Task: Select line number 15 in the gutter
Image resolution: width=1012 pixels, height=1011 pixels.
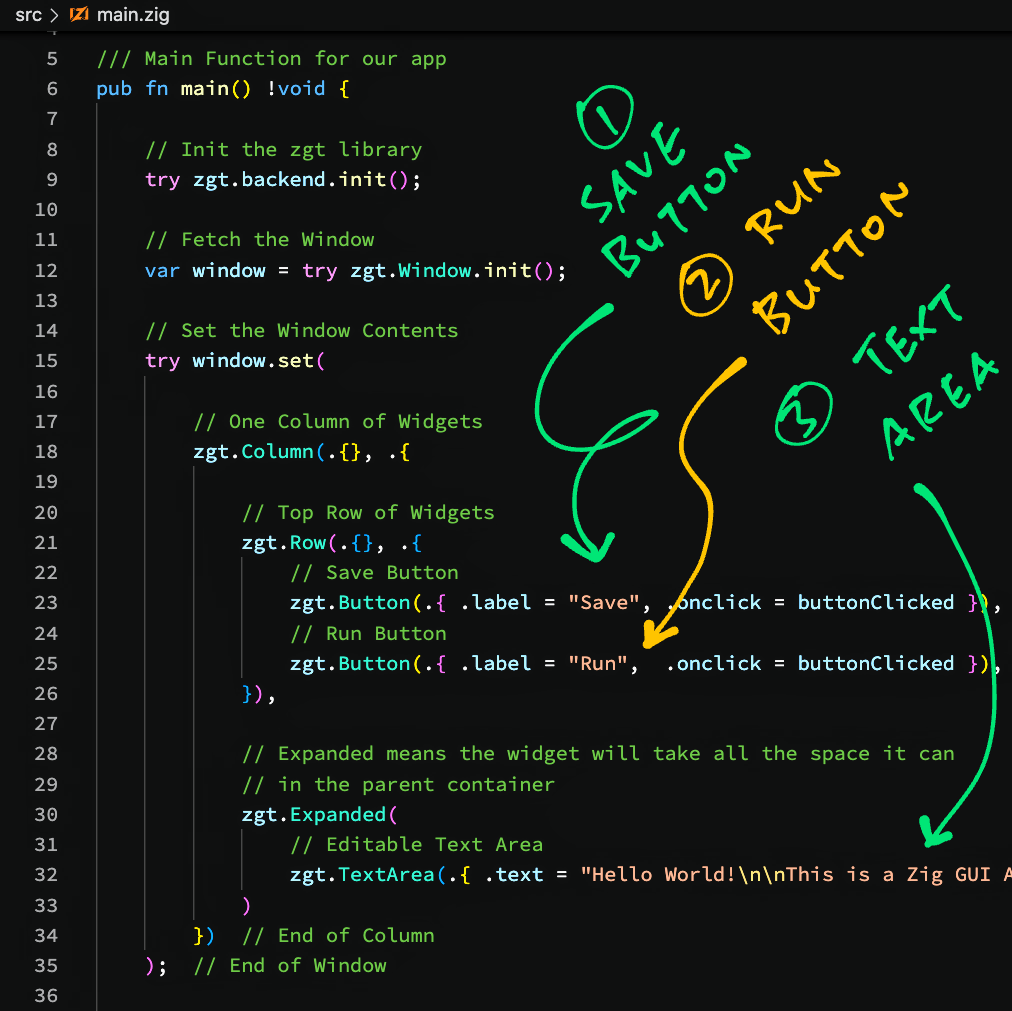Action: [x=46, y=360]
